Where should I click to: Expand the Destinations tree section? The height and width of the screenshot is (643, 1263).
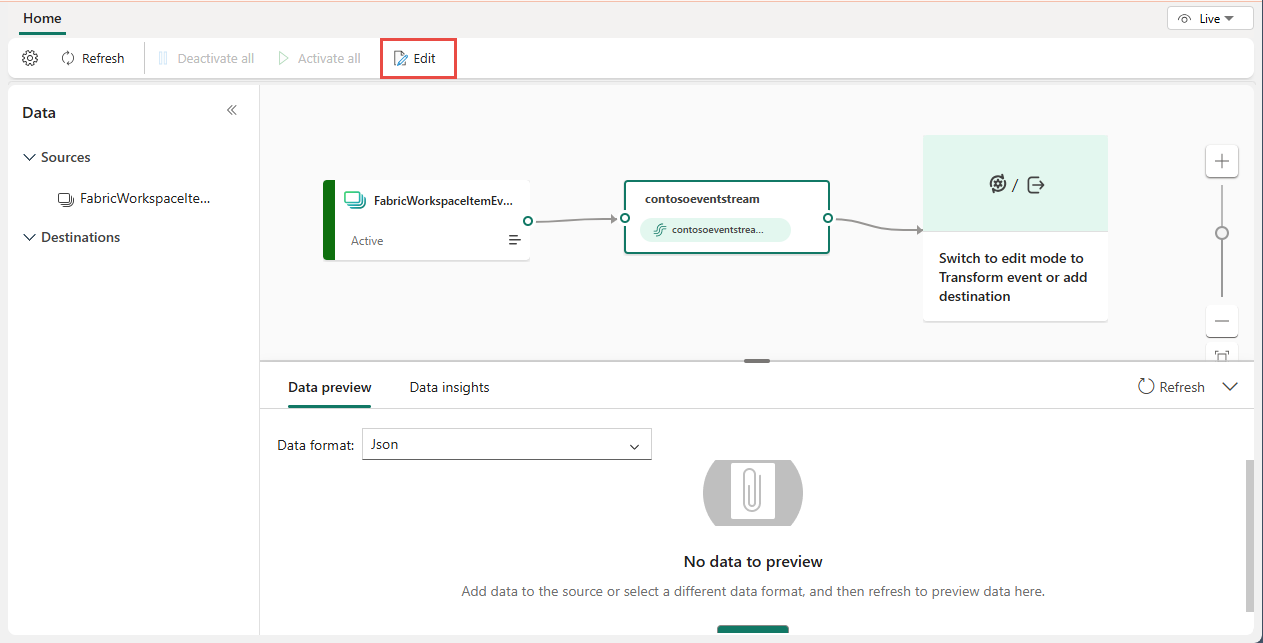coord(29,237)
